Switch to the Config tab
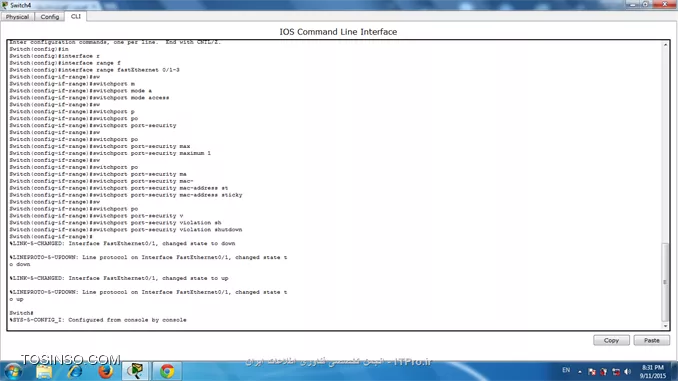The height and width of the screenshot is (381, 678). coord(50,16)
